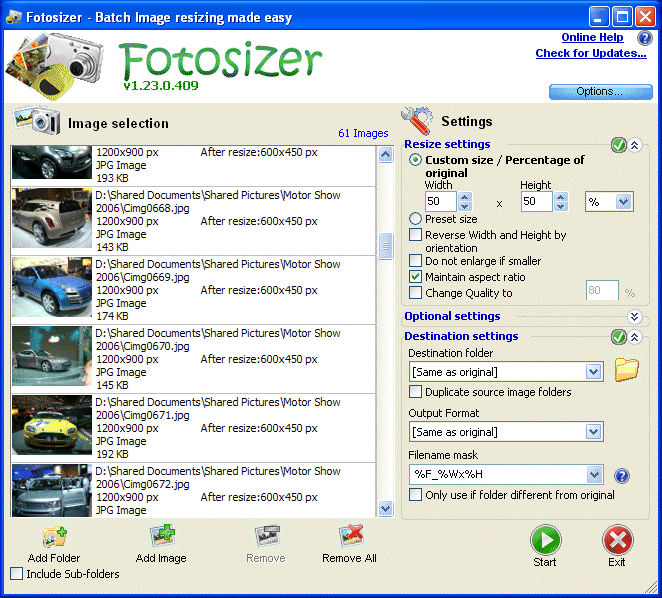Expand the Optional settings section

coord(633,317)
